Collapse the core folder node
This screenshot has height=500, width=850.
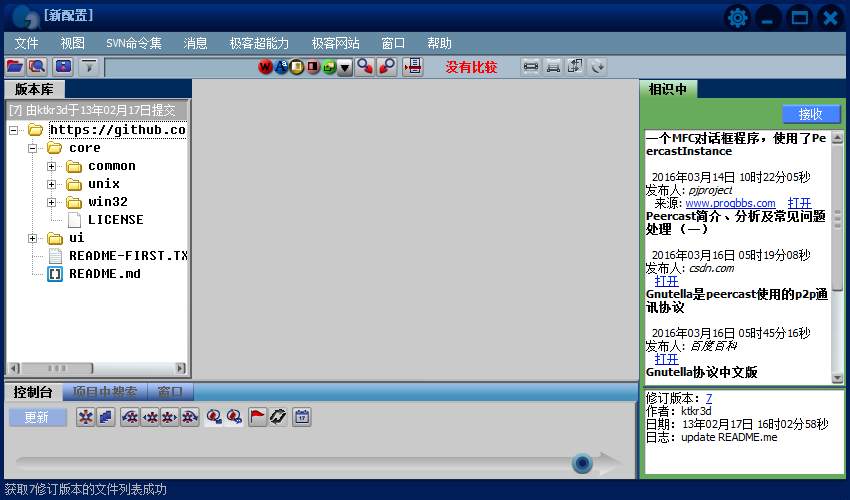click(33, 148)
